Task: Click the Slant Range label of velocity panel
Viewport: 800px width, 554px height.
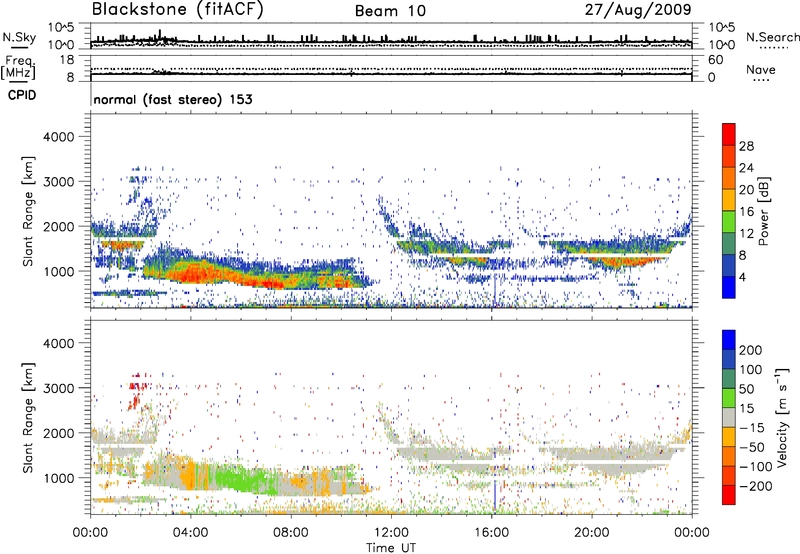Action: 28,417
